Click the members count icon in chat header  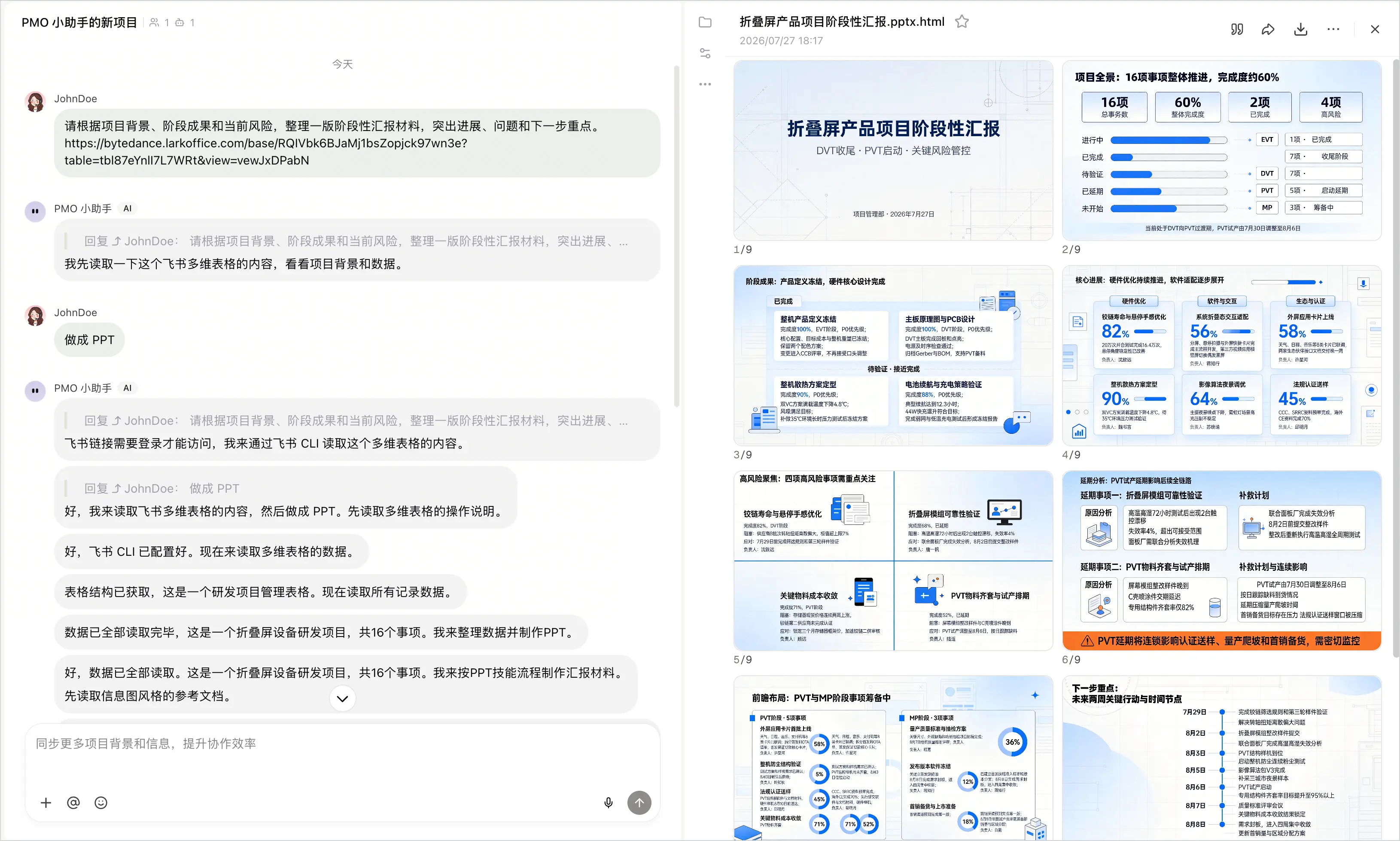(158, 23)
